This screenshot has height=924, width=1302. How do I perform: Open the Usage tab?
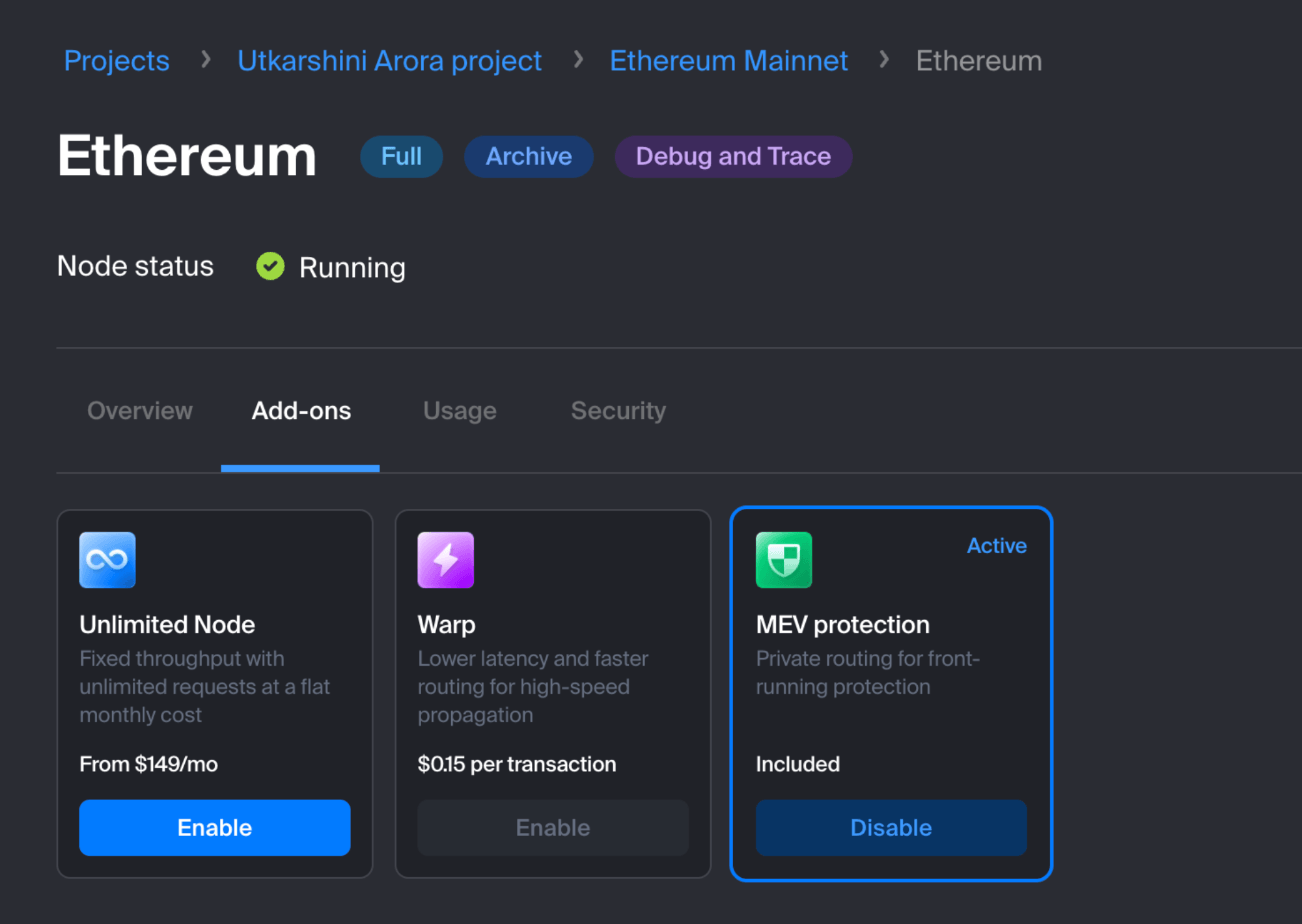coord(460,411)
